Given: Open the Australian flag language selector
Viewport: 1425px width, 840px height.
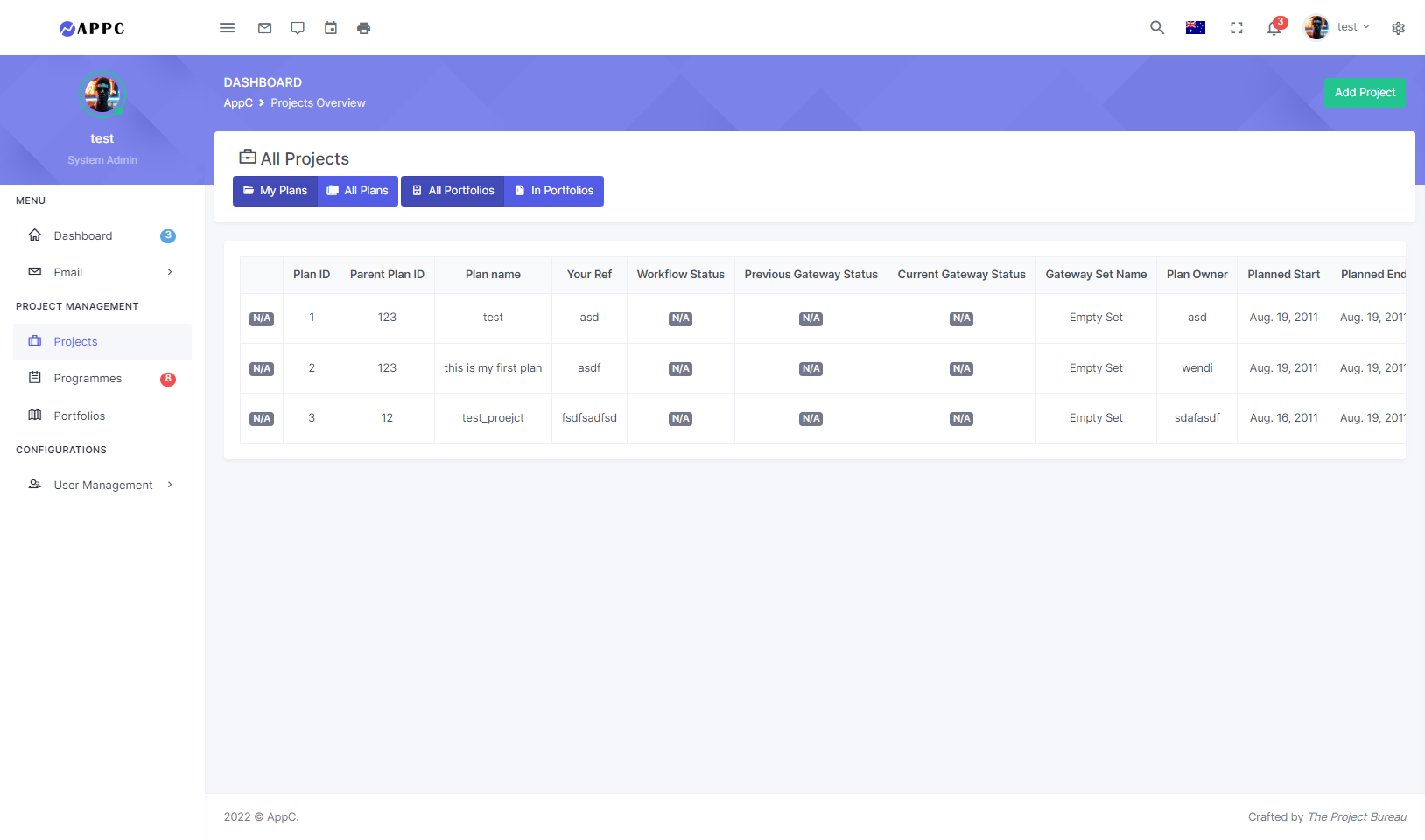Looking at the screenshot, I should 1195,28.
